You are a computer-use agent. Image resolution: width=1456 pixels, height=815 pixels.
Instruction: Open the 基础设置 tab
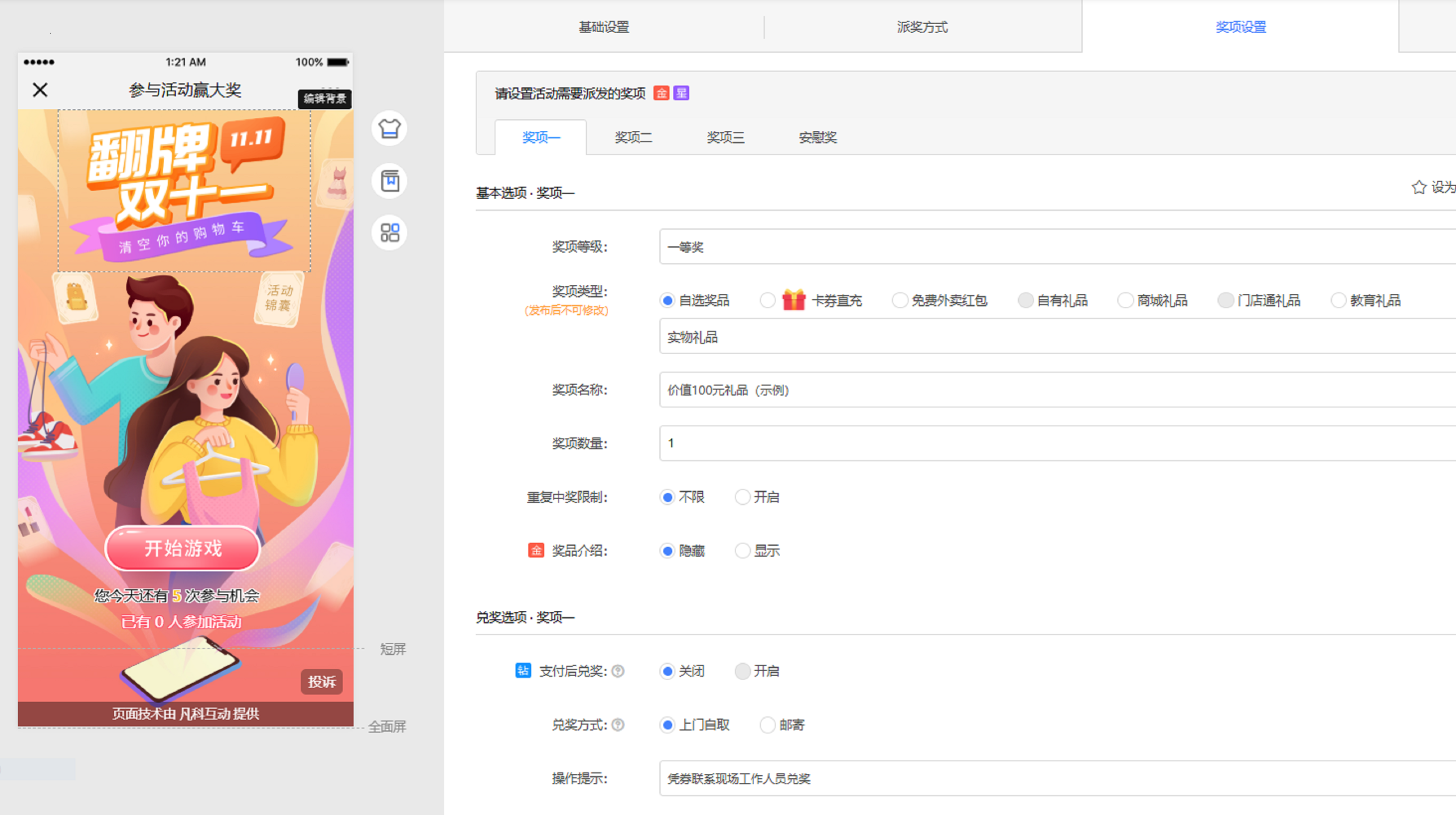pos(604,26)
